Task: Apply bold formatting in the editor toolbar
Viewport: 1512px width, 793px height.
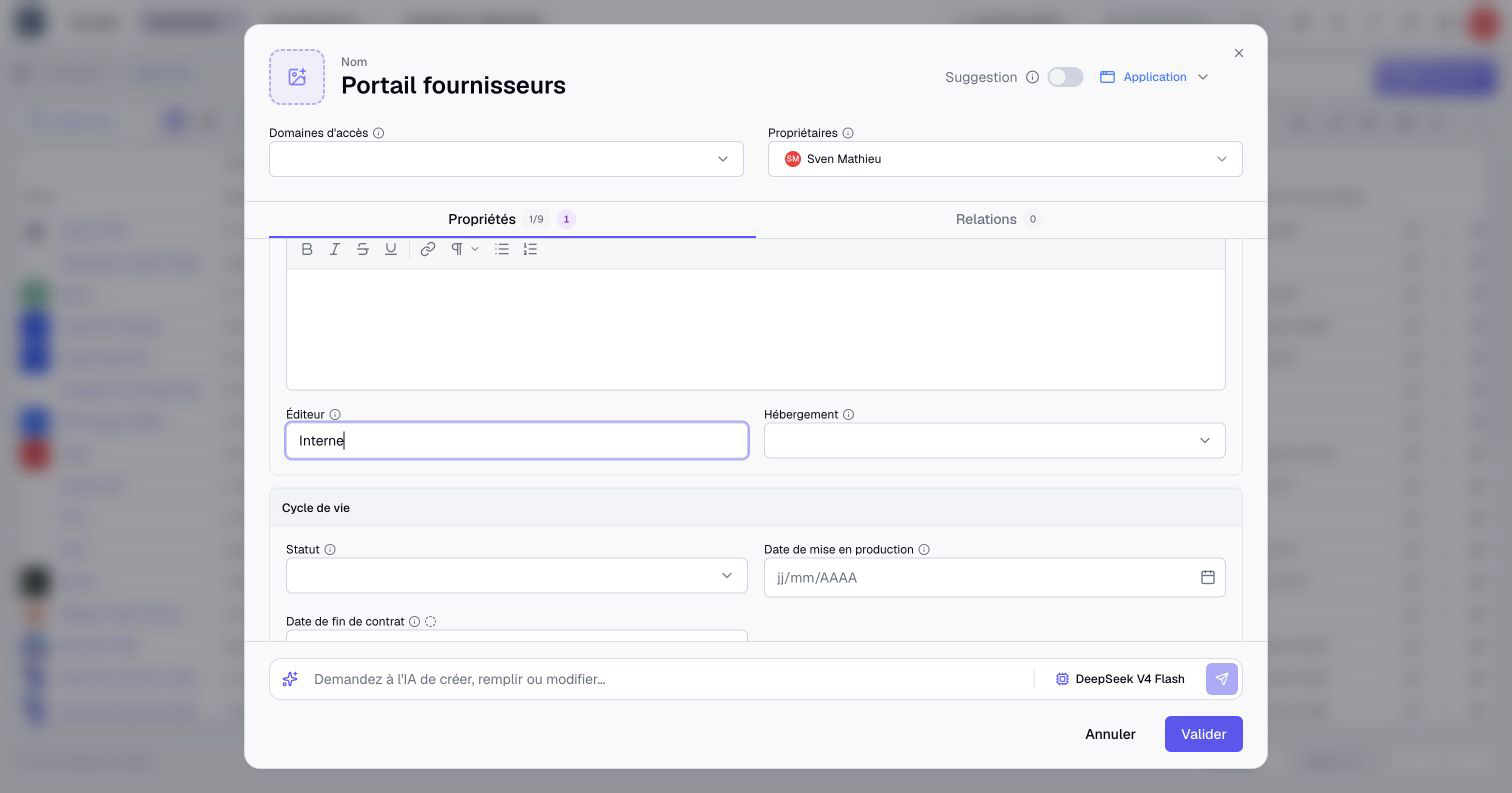Action: tap(307, 249)
